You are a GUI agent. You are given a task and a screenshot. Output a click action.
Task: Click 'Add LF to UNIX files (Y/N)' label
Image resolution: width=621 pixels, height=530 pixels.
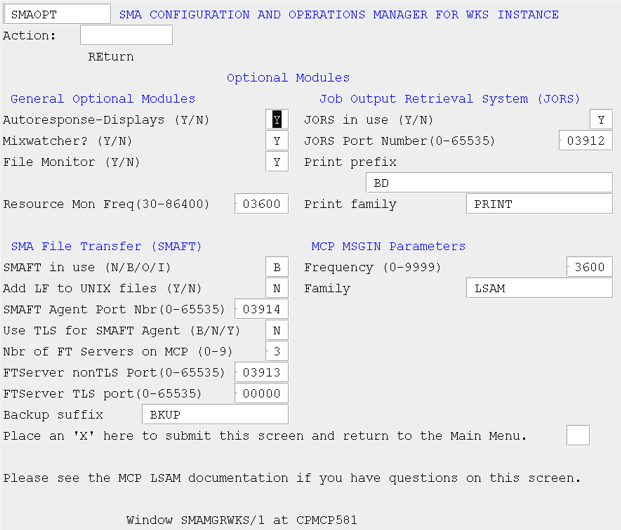coord(102,288)
